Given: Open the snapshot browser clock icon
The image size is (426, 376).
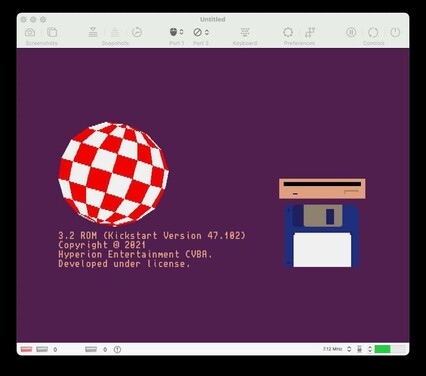Looking at the screenshot, I should (137, 32).
